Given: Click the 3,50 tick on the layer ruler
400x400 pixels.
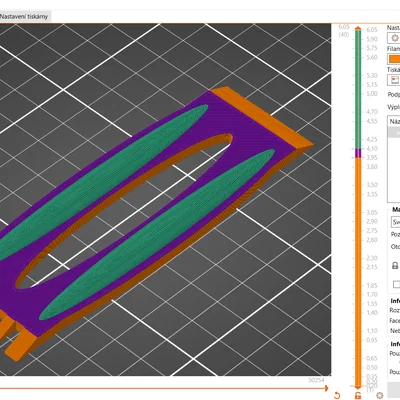Looking at the screenshot, I should [372, 185].
